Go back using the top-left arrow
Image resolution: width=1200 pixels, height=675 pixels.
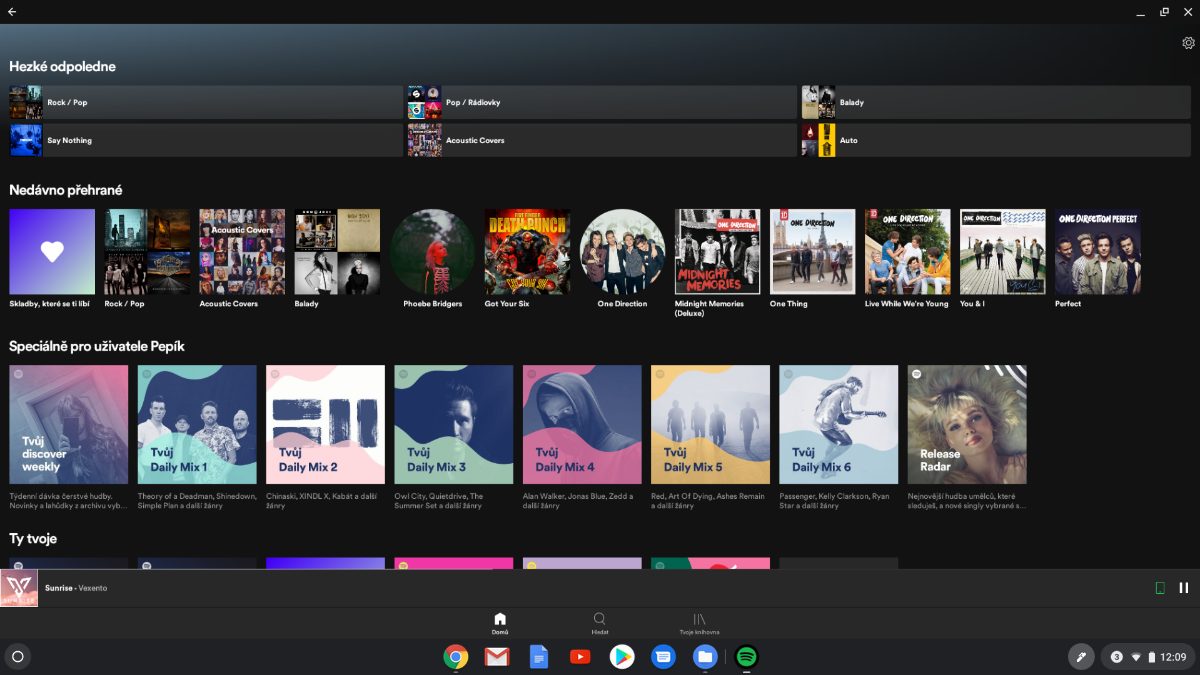12,12
